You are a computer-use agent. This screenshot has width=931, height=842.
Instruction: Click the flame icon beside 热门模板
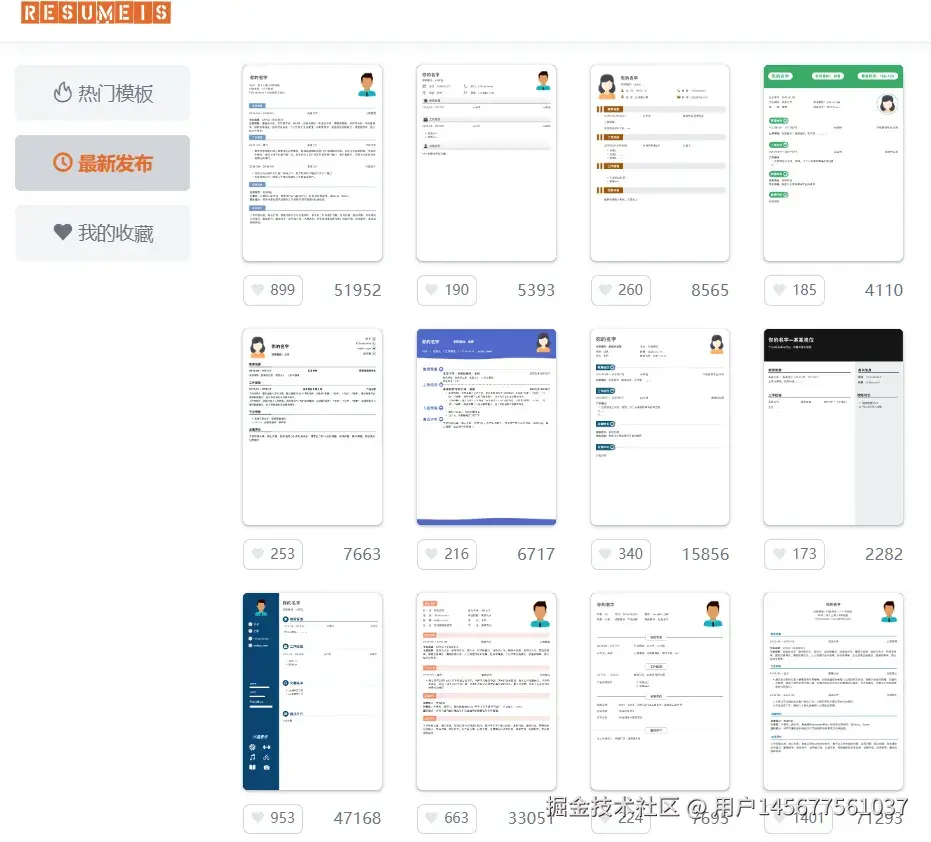click(x=62, y=93)
